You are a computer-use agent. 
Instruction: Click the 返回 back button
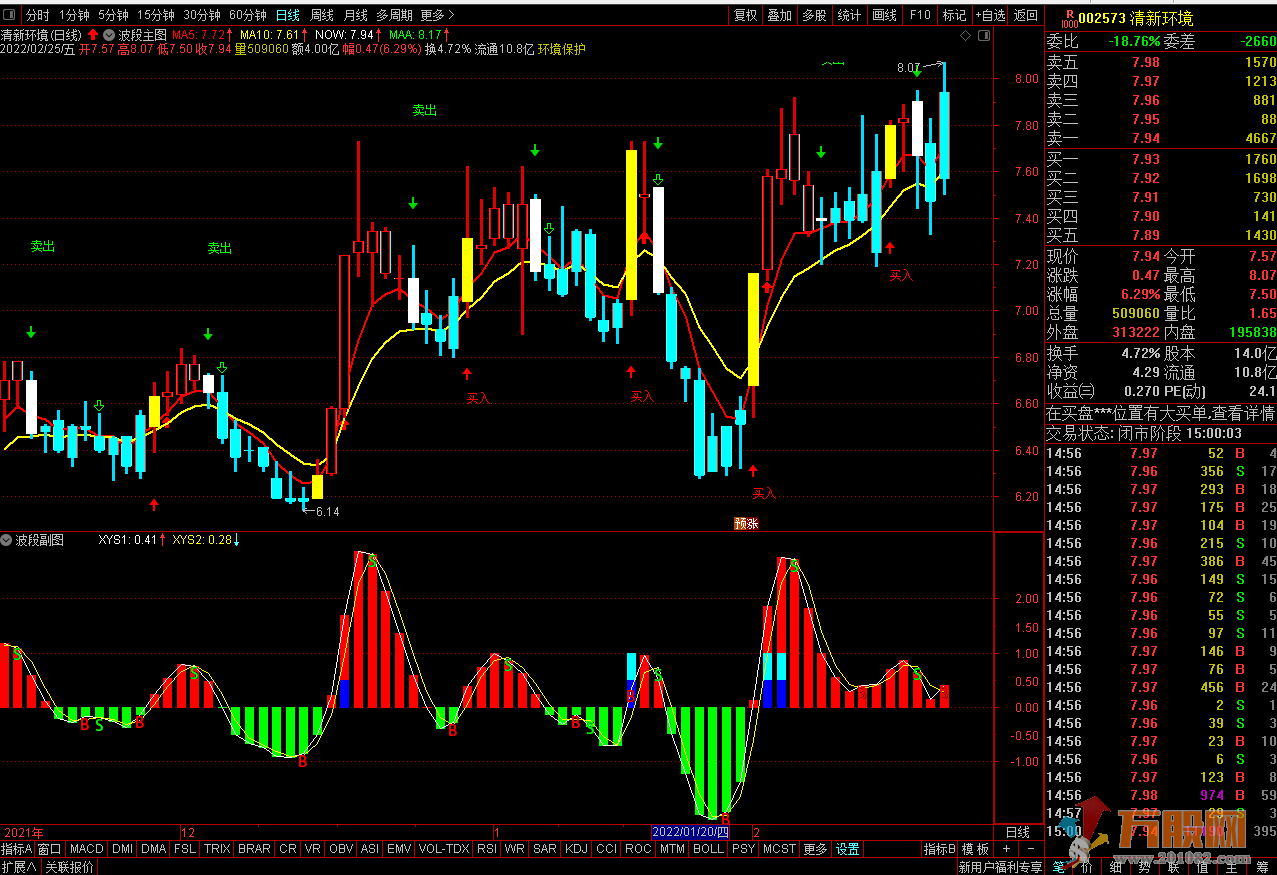coord(1026,15)
